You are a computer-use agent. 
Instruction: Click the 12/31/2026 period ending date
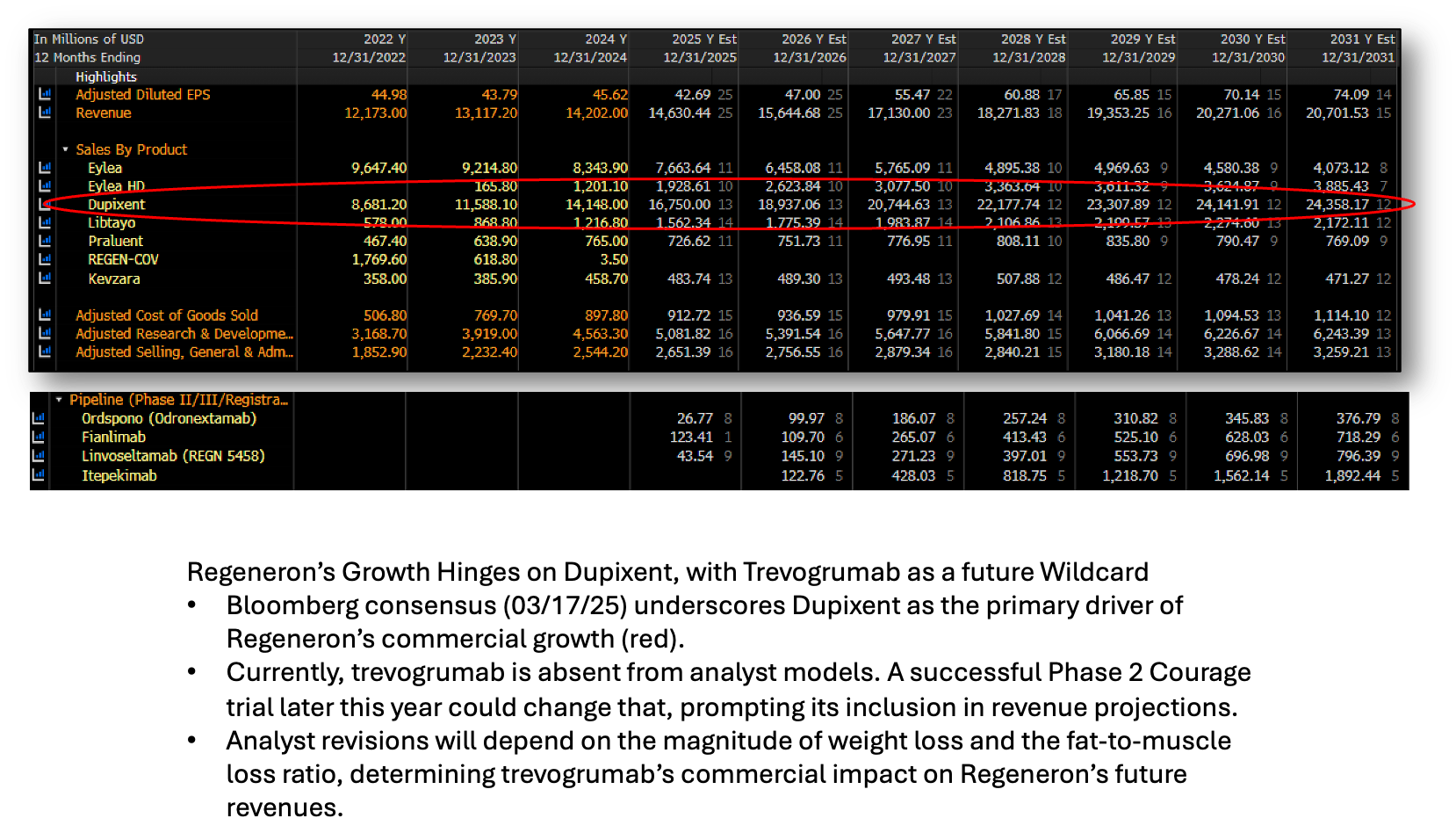[810, 57]
